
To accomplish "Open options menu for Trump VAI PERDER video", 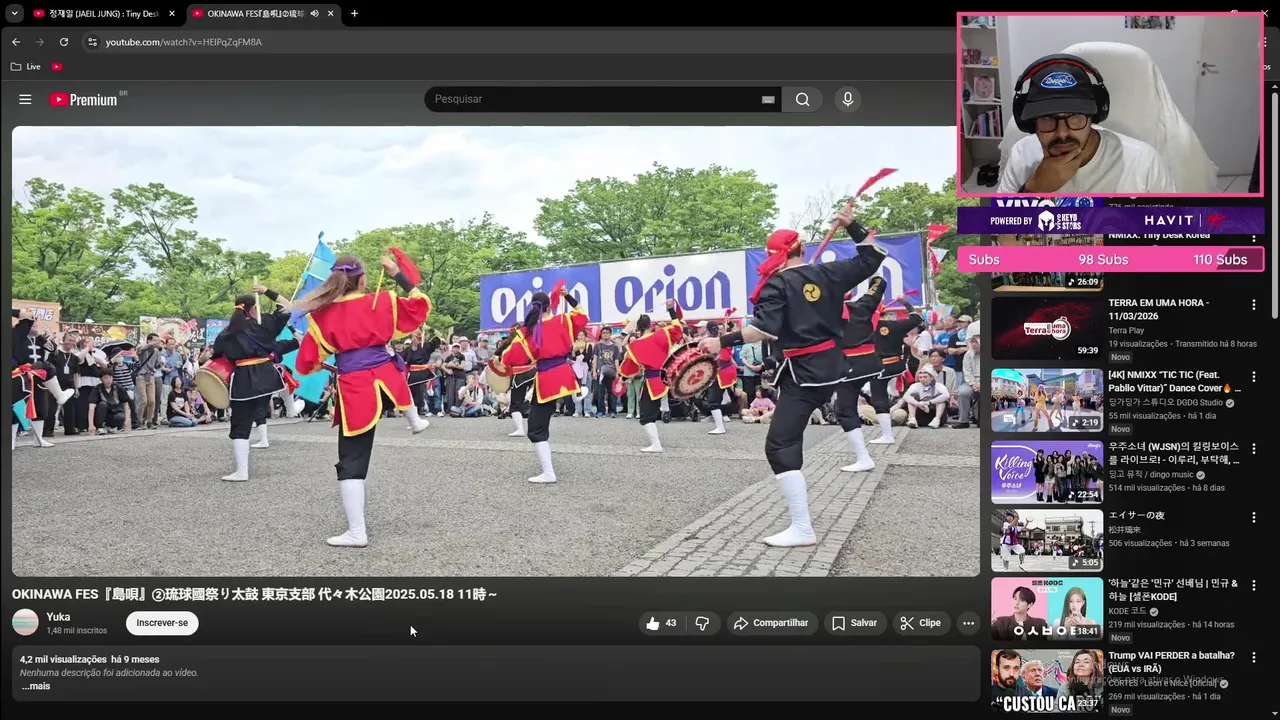I will click(x=1253, y=656).
